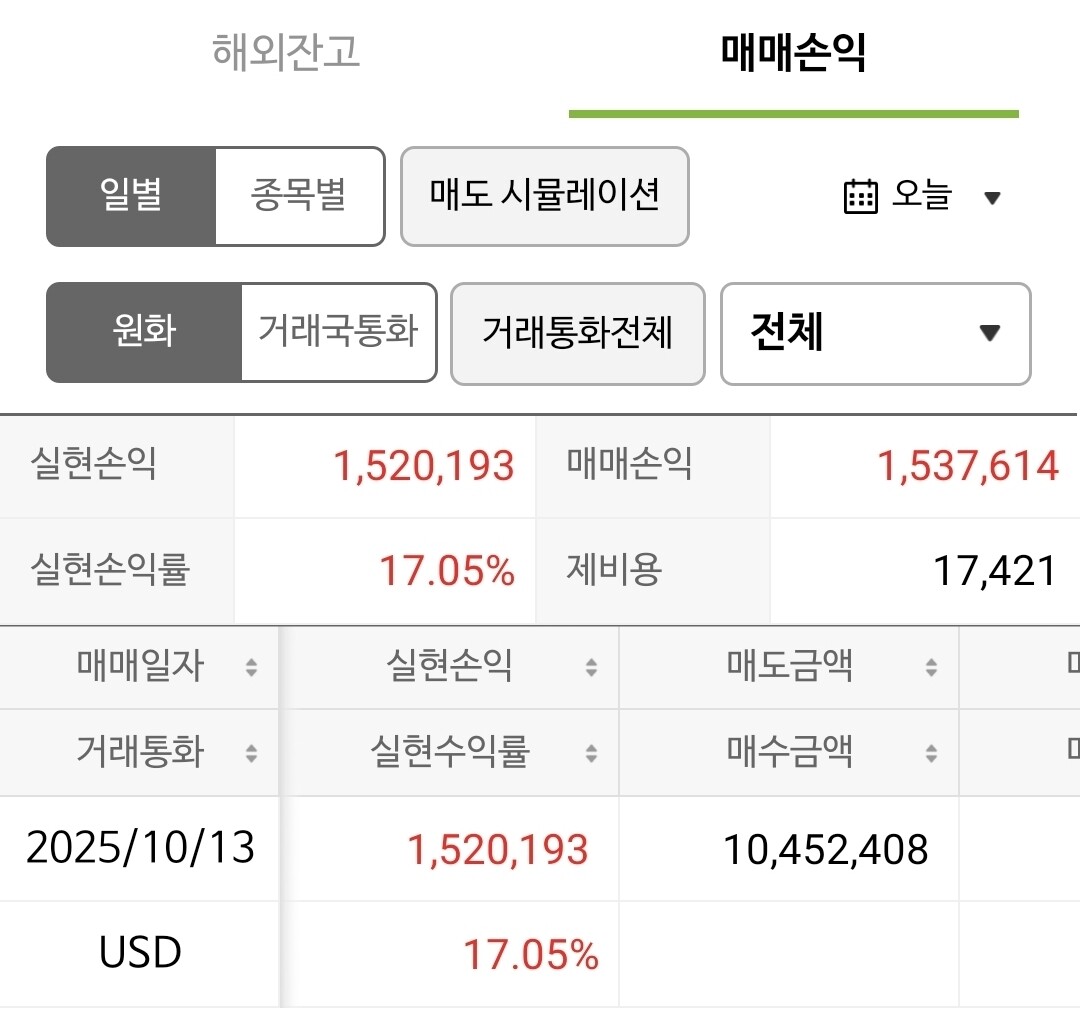Open the 매매손익 tab

tap(793, 52)
